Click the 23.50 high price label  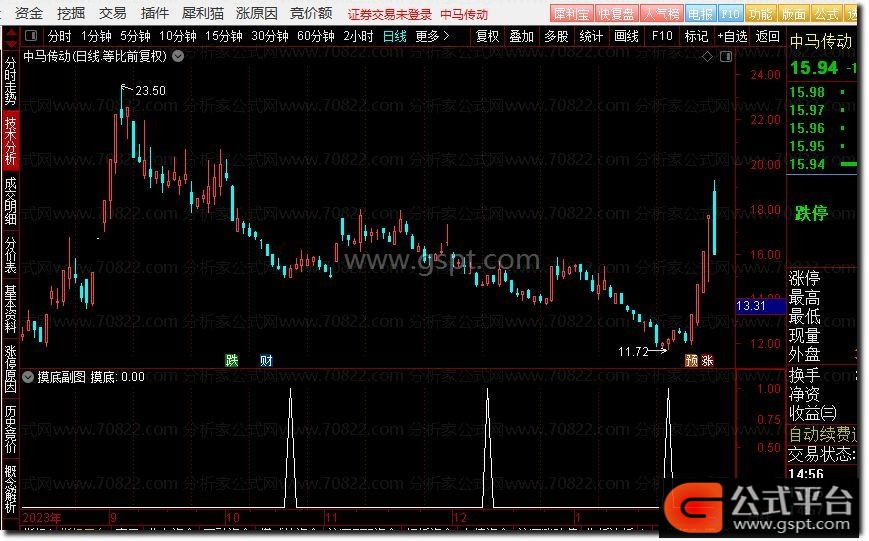[150, 90]
